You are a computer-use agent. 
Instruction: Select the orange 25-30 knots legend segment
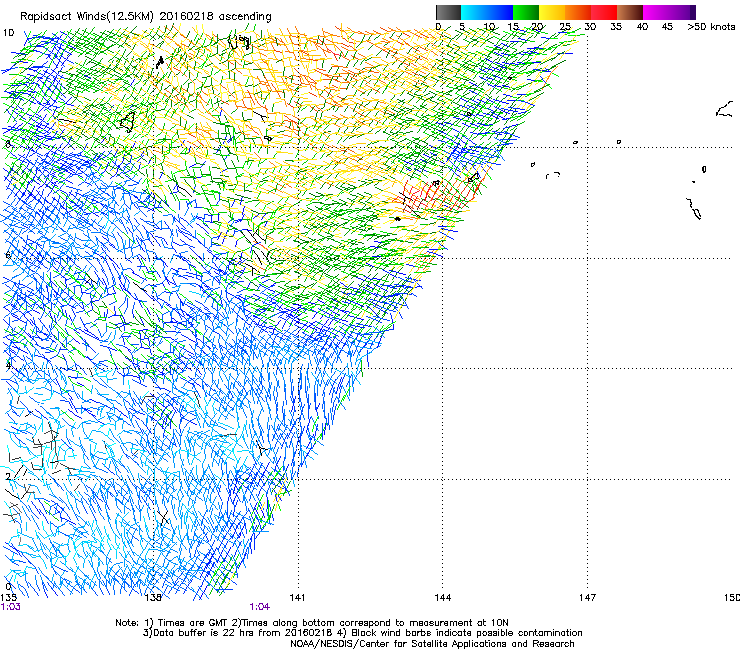coord(578,12)
